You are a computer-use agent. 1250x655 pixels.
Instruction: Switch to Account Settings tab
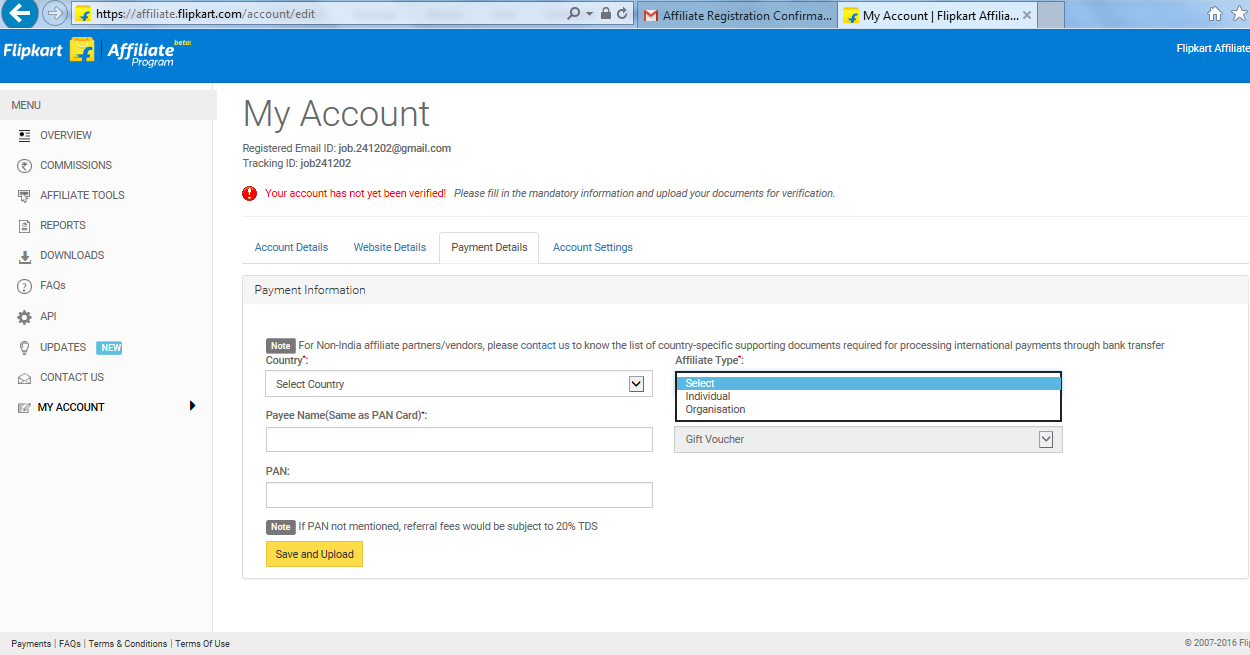pyautogui.click(x=593, y=248)
